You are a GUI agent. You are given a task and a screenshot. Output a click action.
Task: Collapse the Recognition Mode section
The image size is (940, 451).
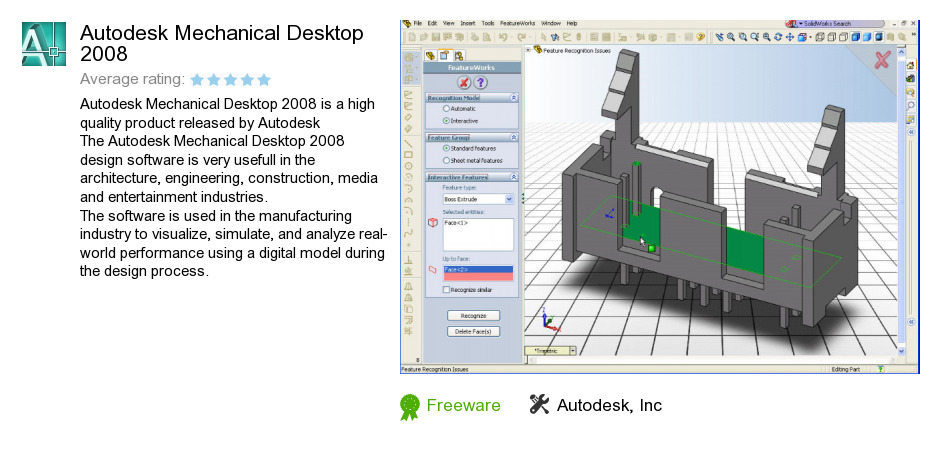point(514,97)
